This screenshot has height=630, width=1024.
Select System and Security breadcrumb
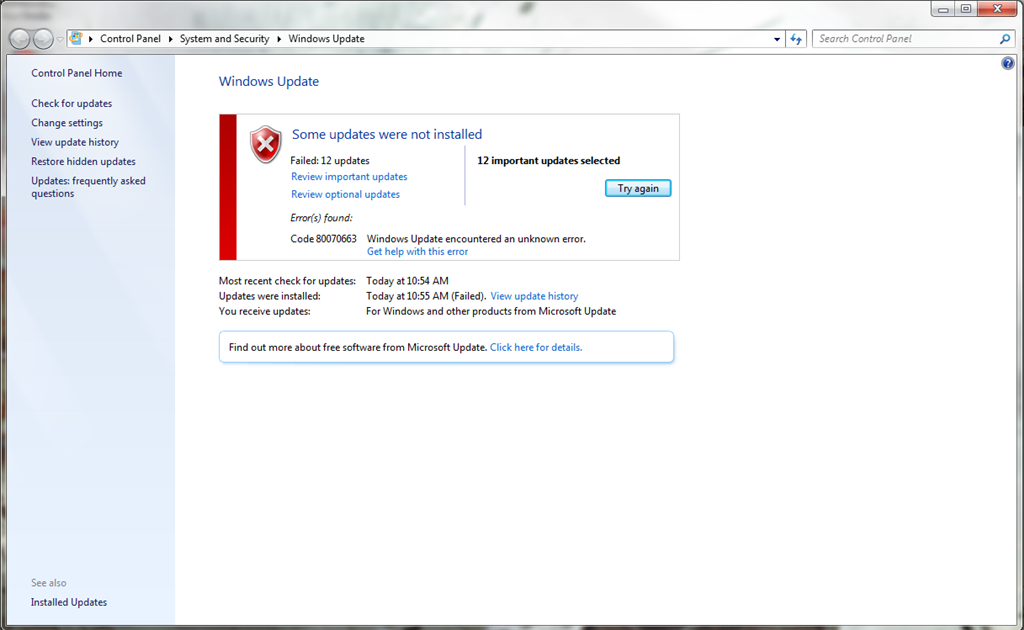[224, 39]
